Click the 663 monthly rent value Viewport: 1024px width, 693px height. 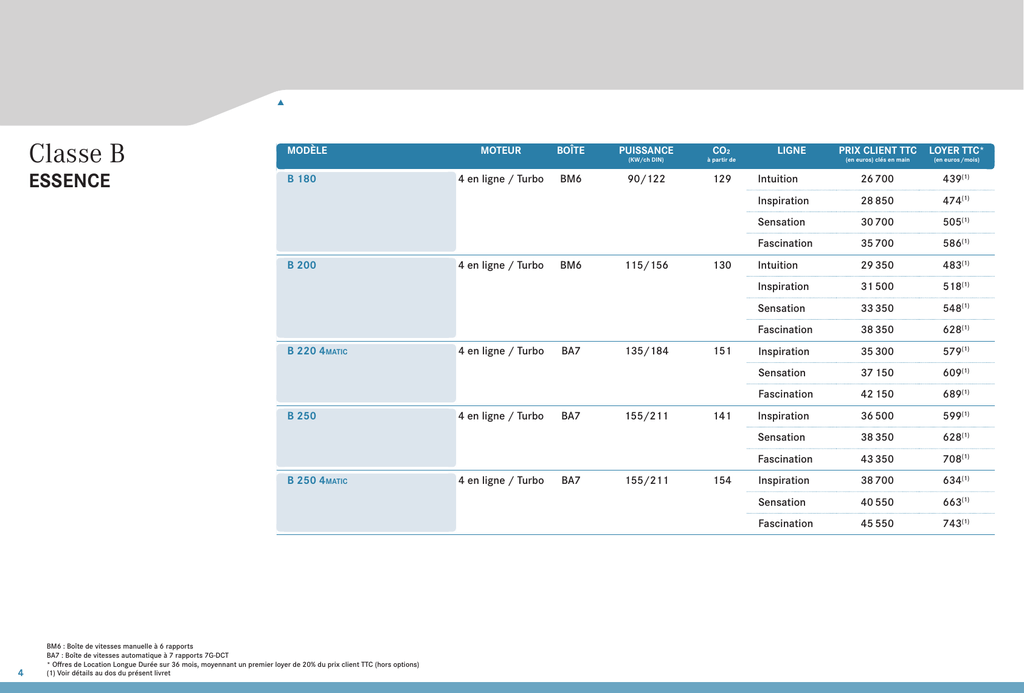tap(955, 502)
